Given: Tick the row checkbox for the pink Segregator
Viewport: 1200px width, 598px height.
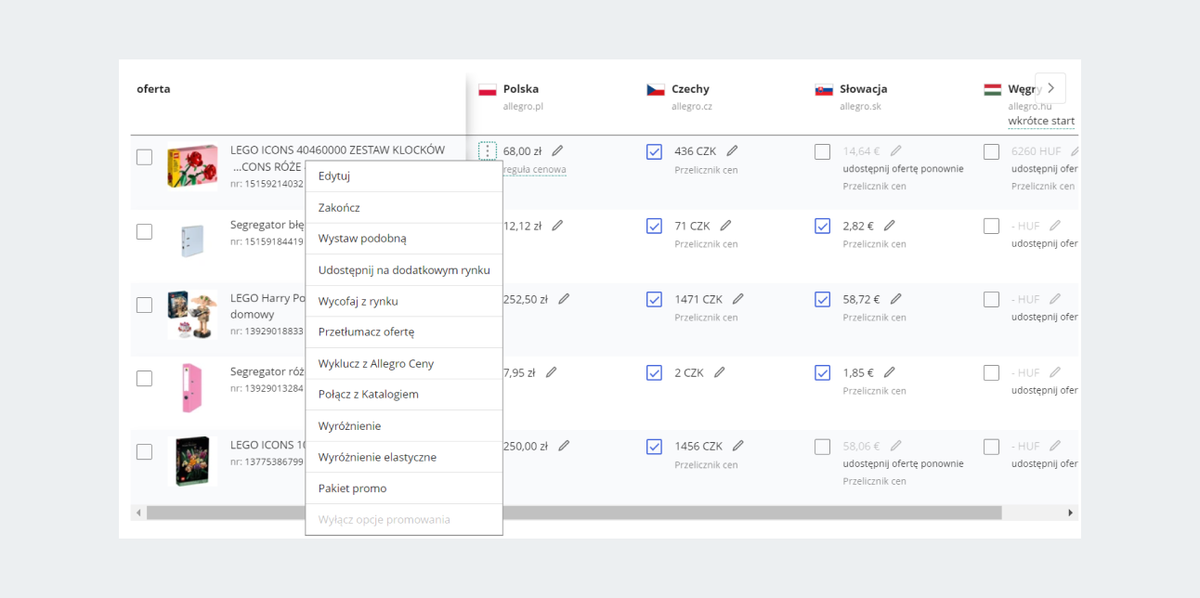Looking at the screenshot, I should point(144,378).
